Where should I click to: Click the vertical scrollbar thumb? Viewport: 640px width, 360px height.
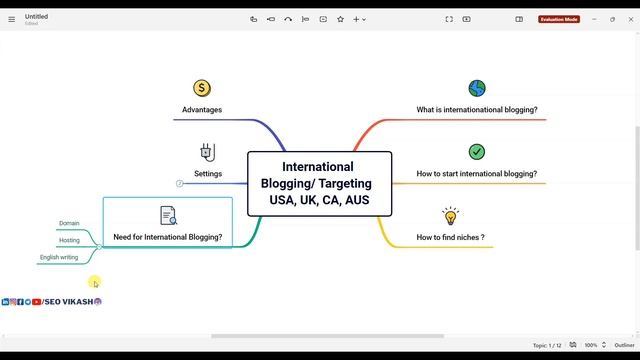[x=637, y=188]
